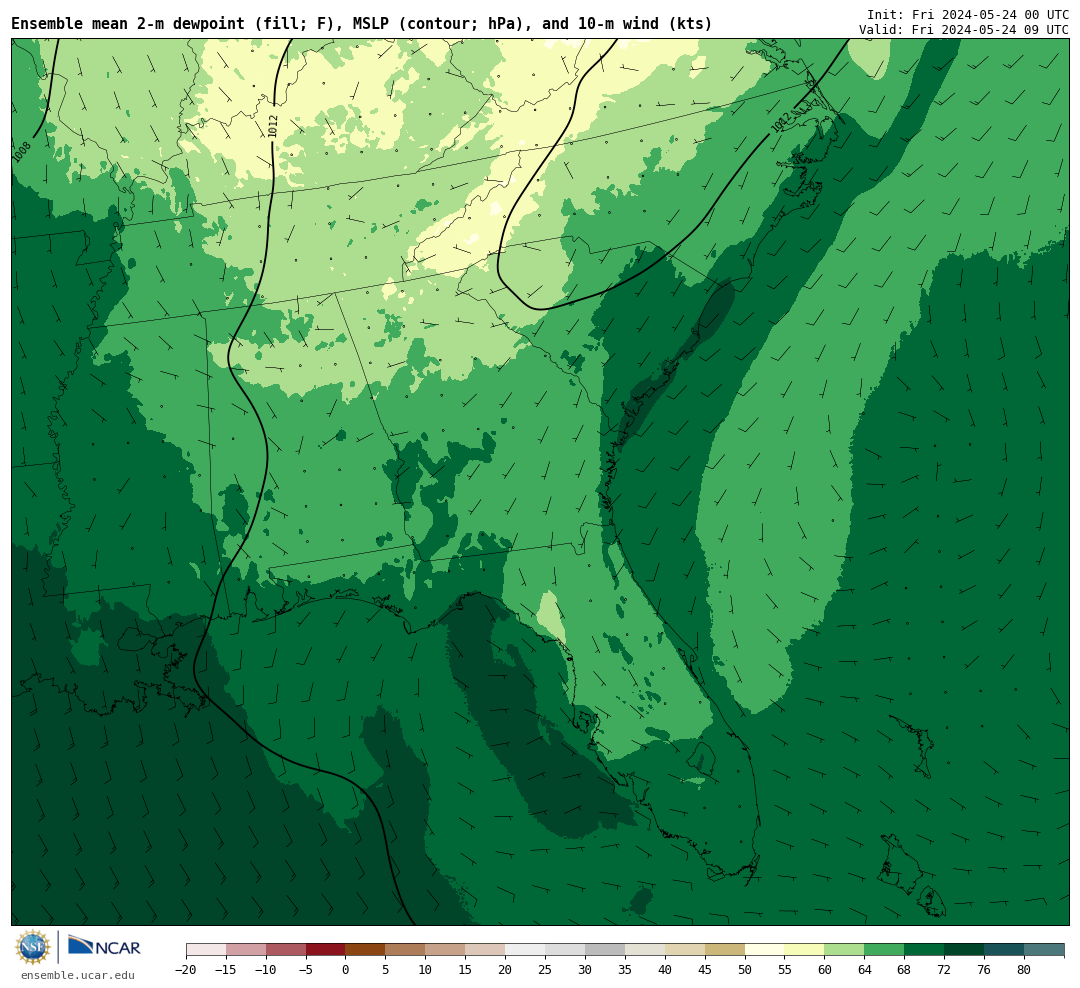Click the -20 colorbar tick label
The image size is (1080, 988).
186,970
